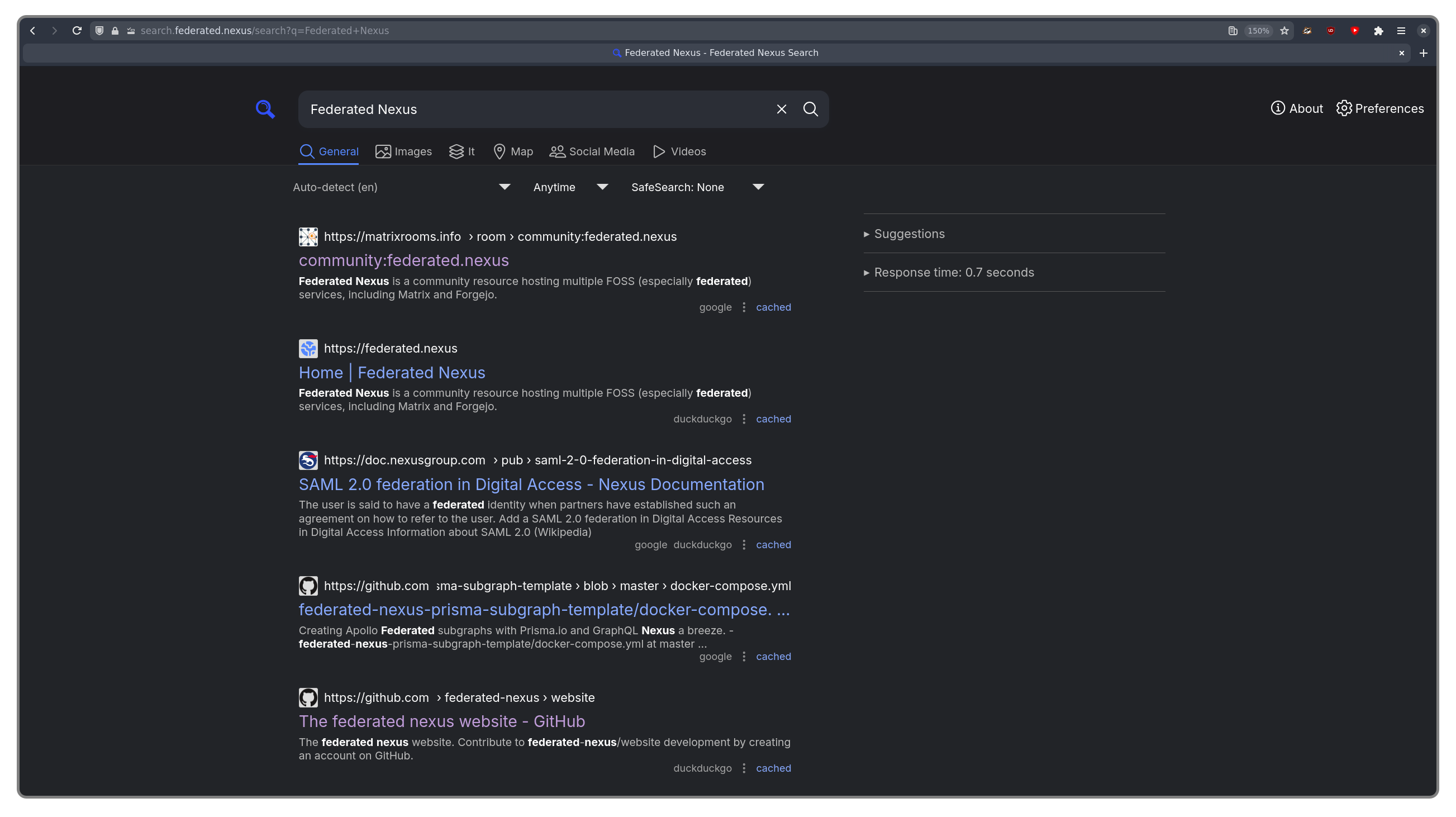The image size is (1456, 817).
Task: Reset the 150% zoom level indicator
Action: [1258, 31]
